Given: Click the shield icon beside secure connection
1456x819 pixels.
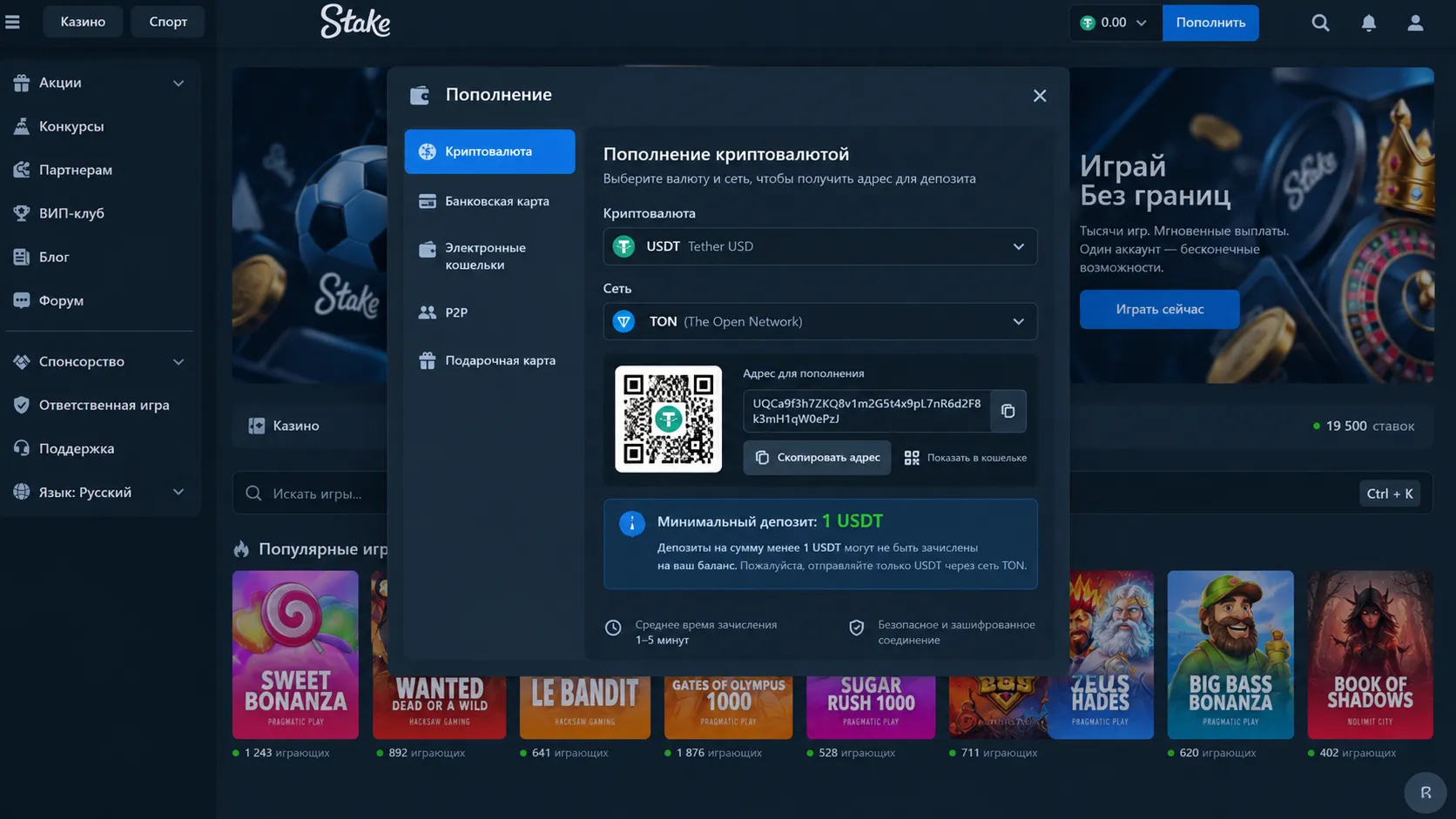Looking at the screenshot, I should 857,628.
